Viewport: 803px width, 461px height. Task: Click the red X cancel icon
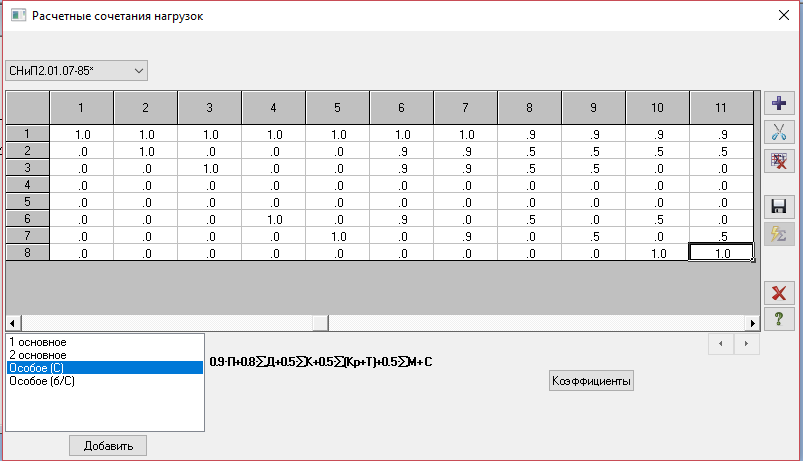[x=779, y=293]
